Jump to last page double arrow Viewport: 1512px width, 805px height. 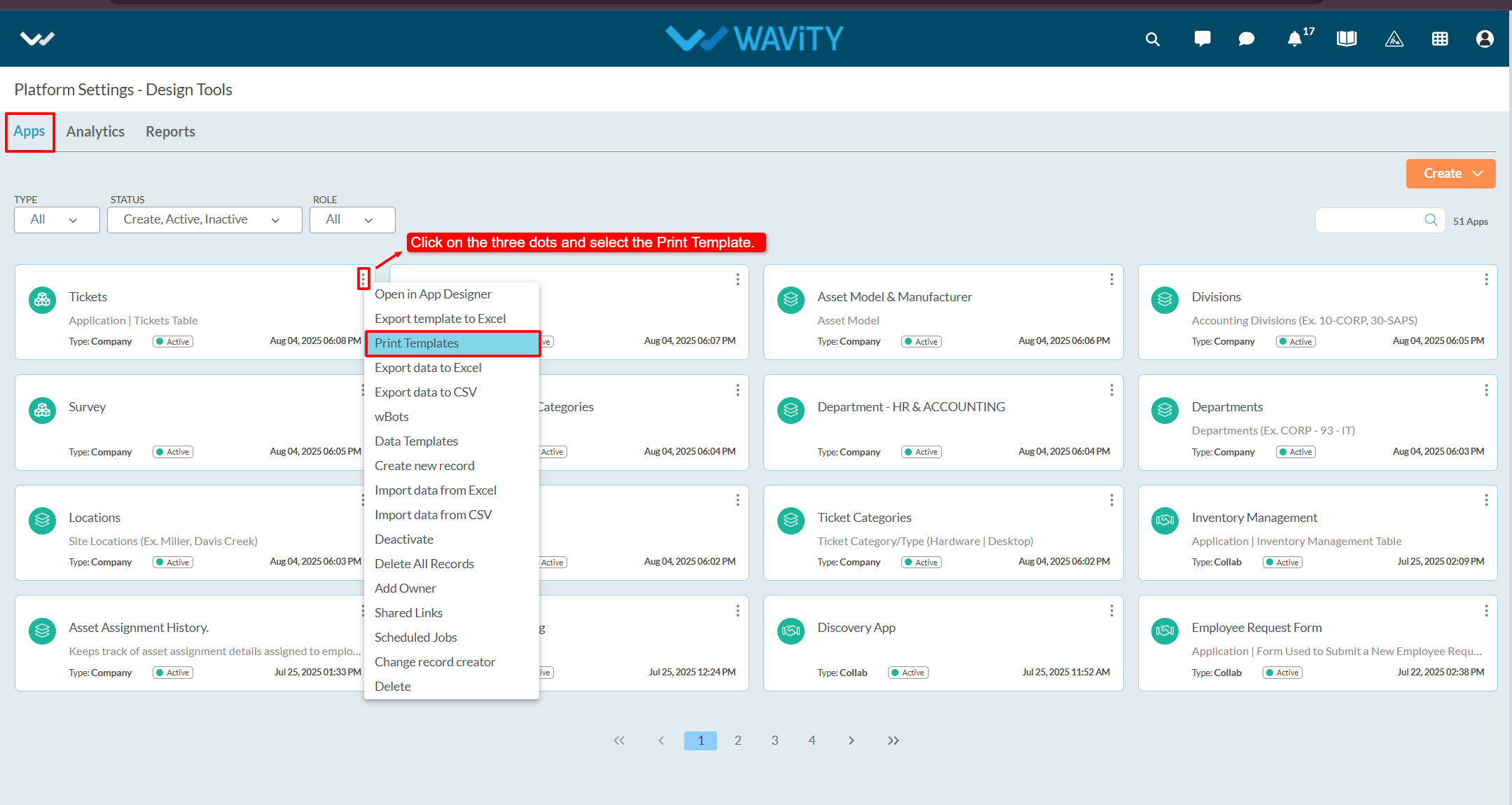[893, 741]
